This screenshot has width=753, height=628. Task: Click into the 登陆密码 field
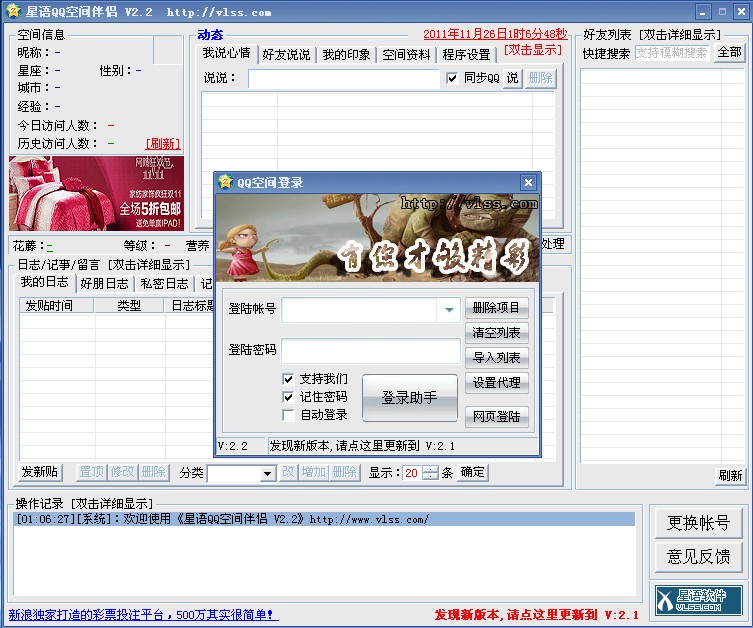[x=371, y=351]
